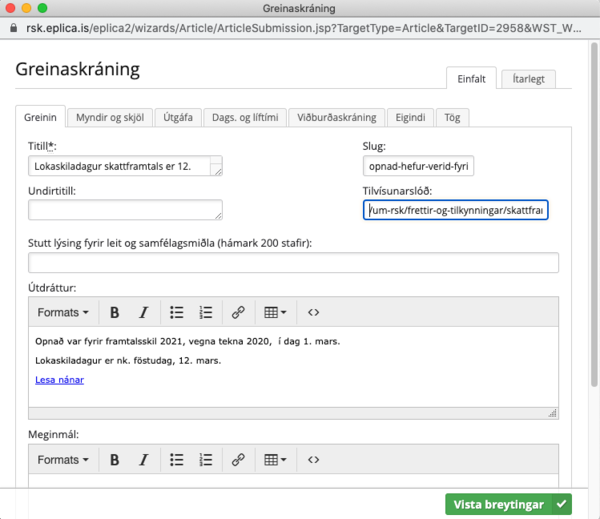Screen dimensions: 600x519
Task: Insert link in Útdráttur editor
Action: (238, 312)
